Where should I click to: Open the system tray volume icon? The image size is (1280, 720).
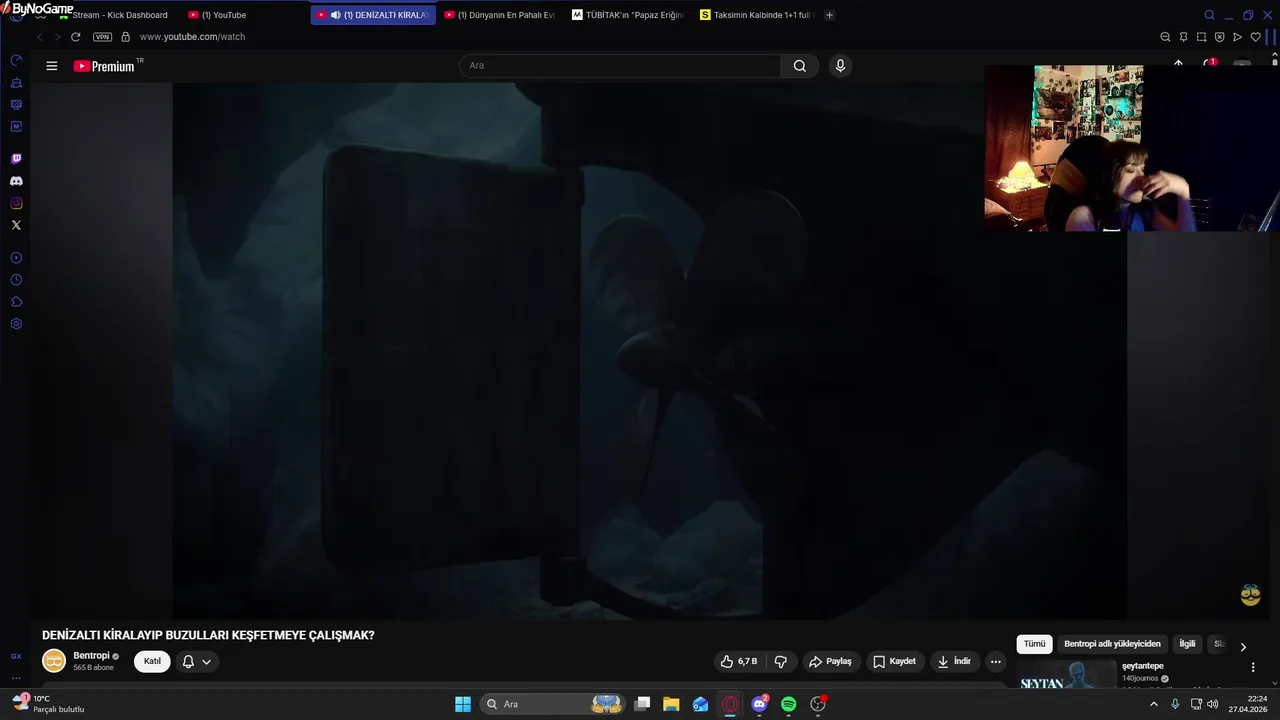tap(1213, 704)
